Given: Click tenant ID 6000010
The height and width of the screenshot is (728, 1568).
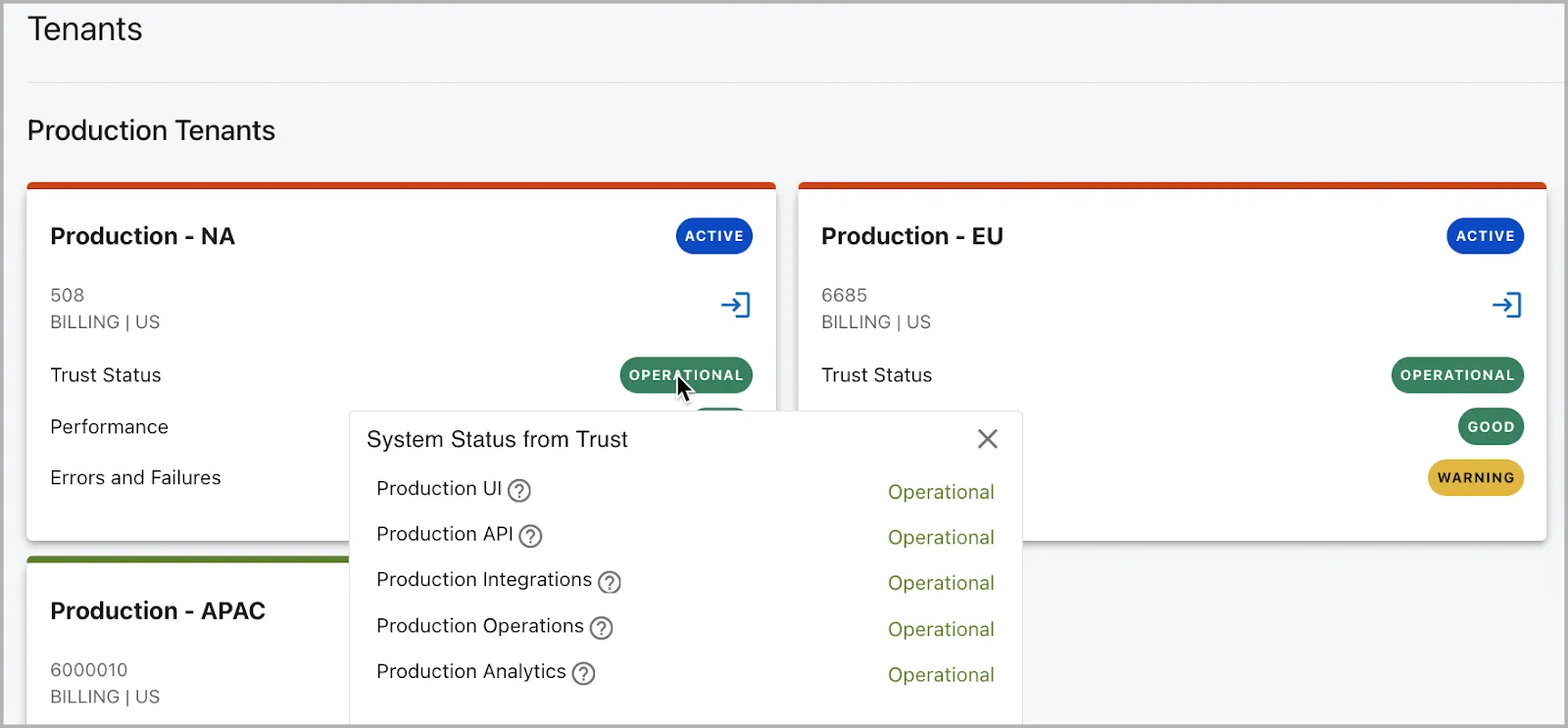Looking at the screenshot, I should [89, 669].
